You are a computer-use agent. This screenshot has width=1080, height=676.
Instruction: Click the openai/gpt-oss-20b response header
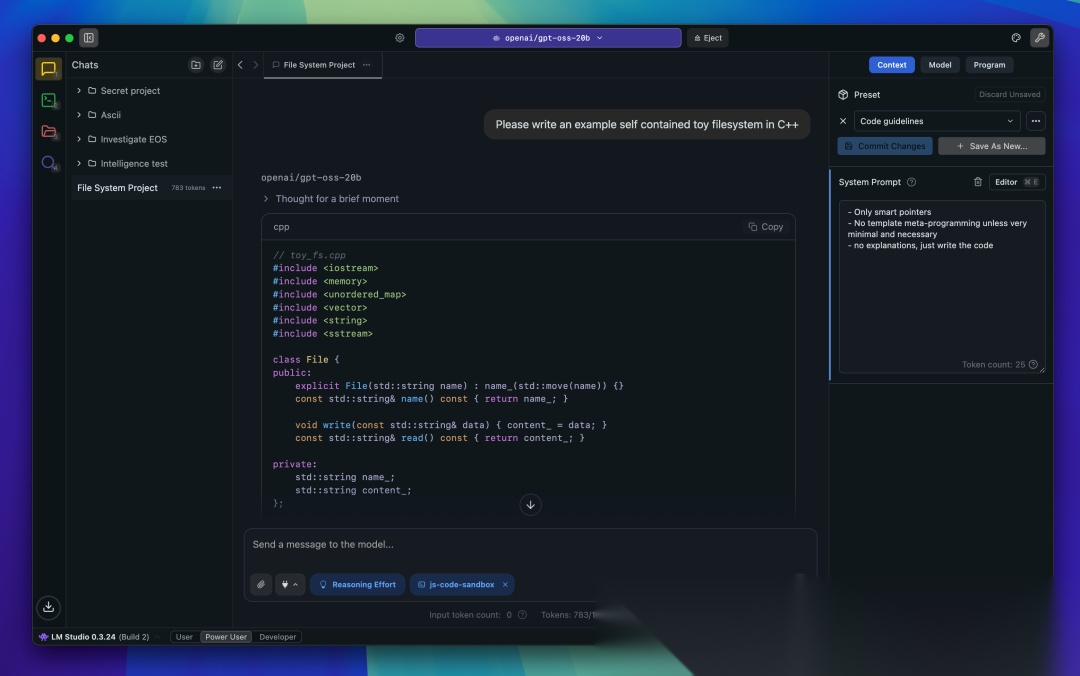pos(311,177)
